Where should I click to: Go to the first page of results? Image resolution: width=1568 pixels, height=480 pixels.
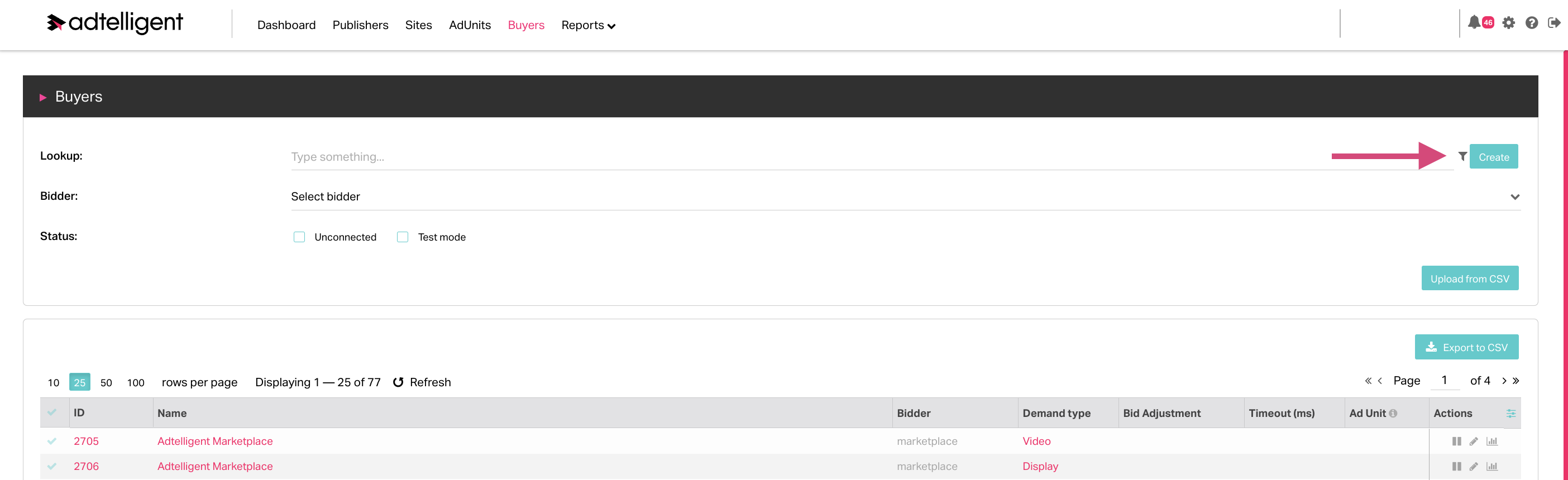point(1368,381)
